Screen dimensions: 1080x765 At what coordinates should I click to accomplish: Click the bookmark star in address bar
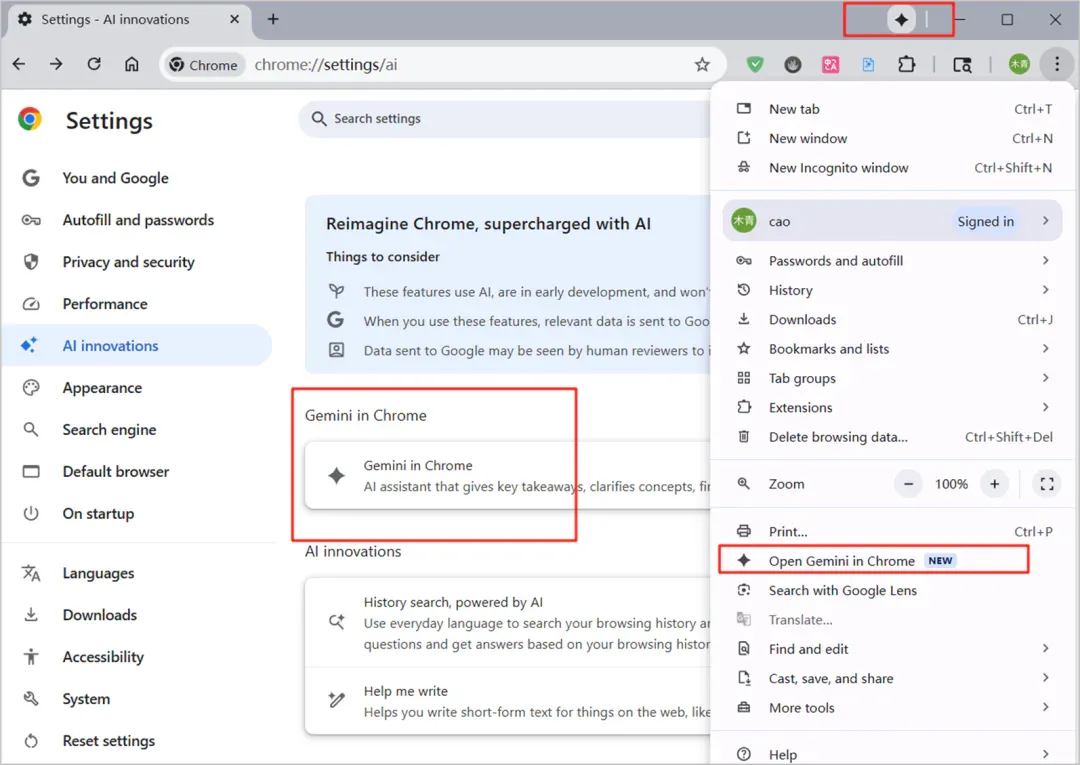(x=702, y=65)
